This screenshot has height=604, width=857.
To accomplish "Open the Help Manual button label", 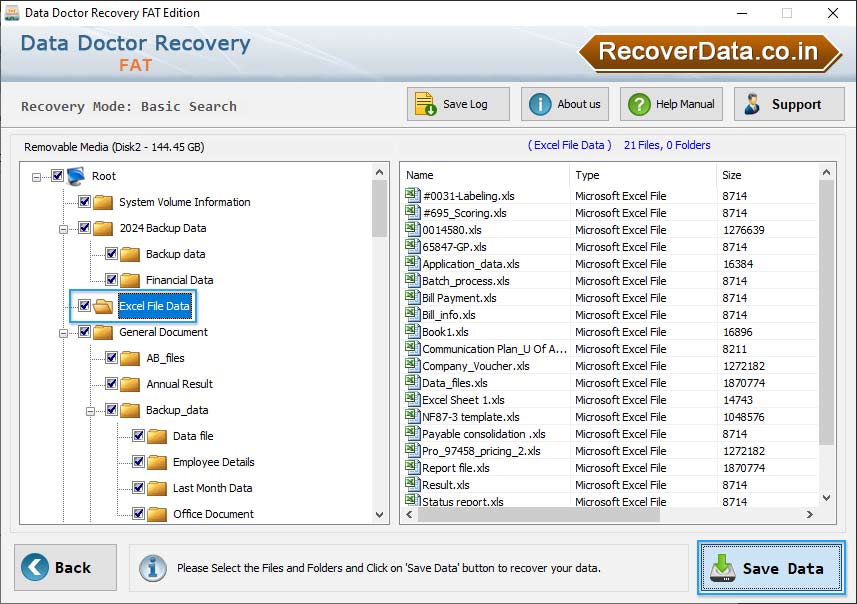I will click(685, 104).
